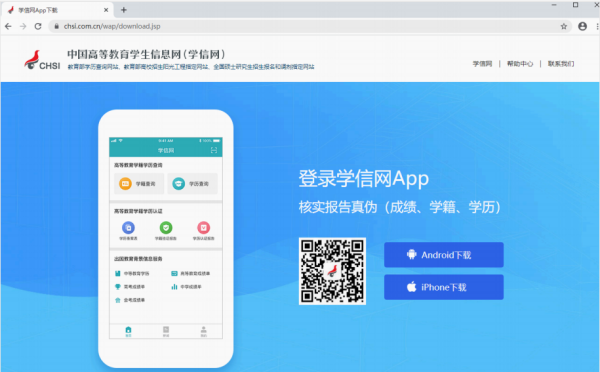Open a new tab with the plus button
This screenshot has height=372, width=600.
pyautogui.click(x=124, y=10)
